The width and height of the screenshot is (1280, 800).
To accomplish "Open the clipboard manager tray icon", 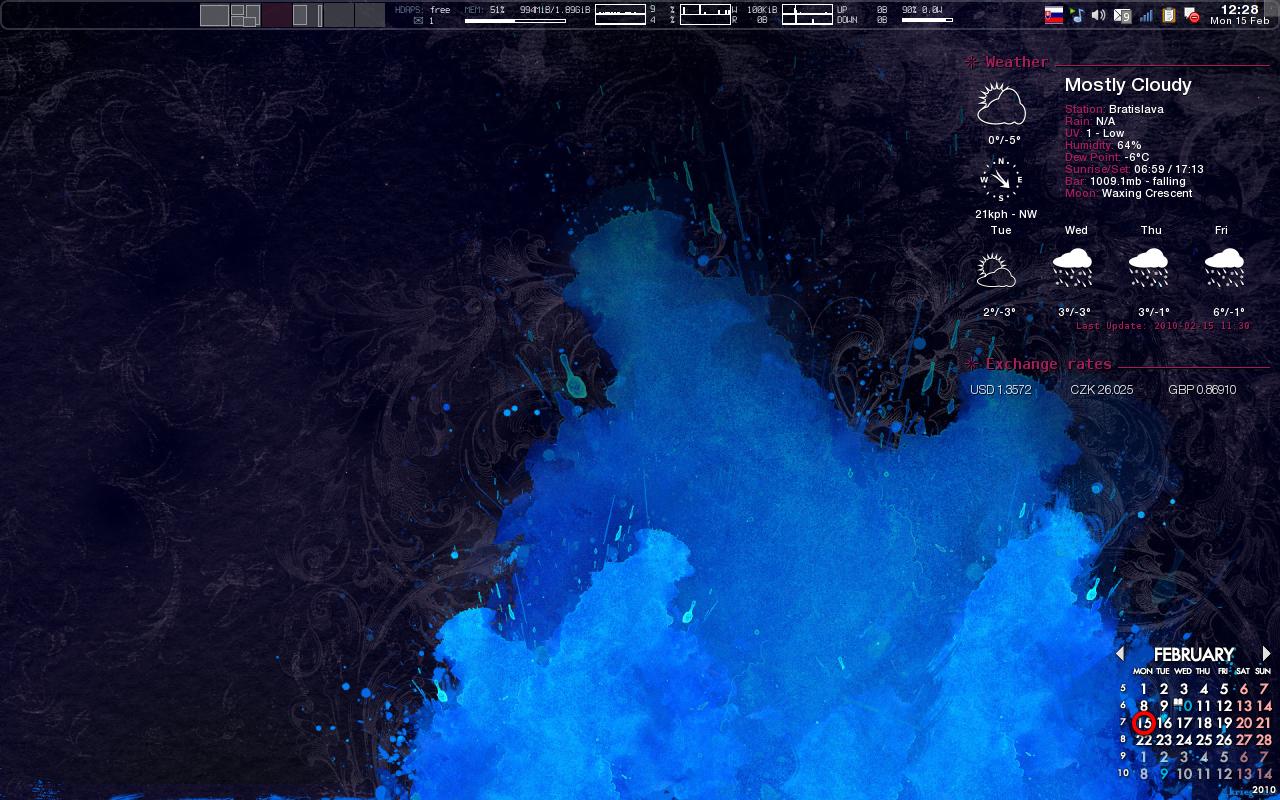I will [x=1169, y=15].
